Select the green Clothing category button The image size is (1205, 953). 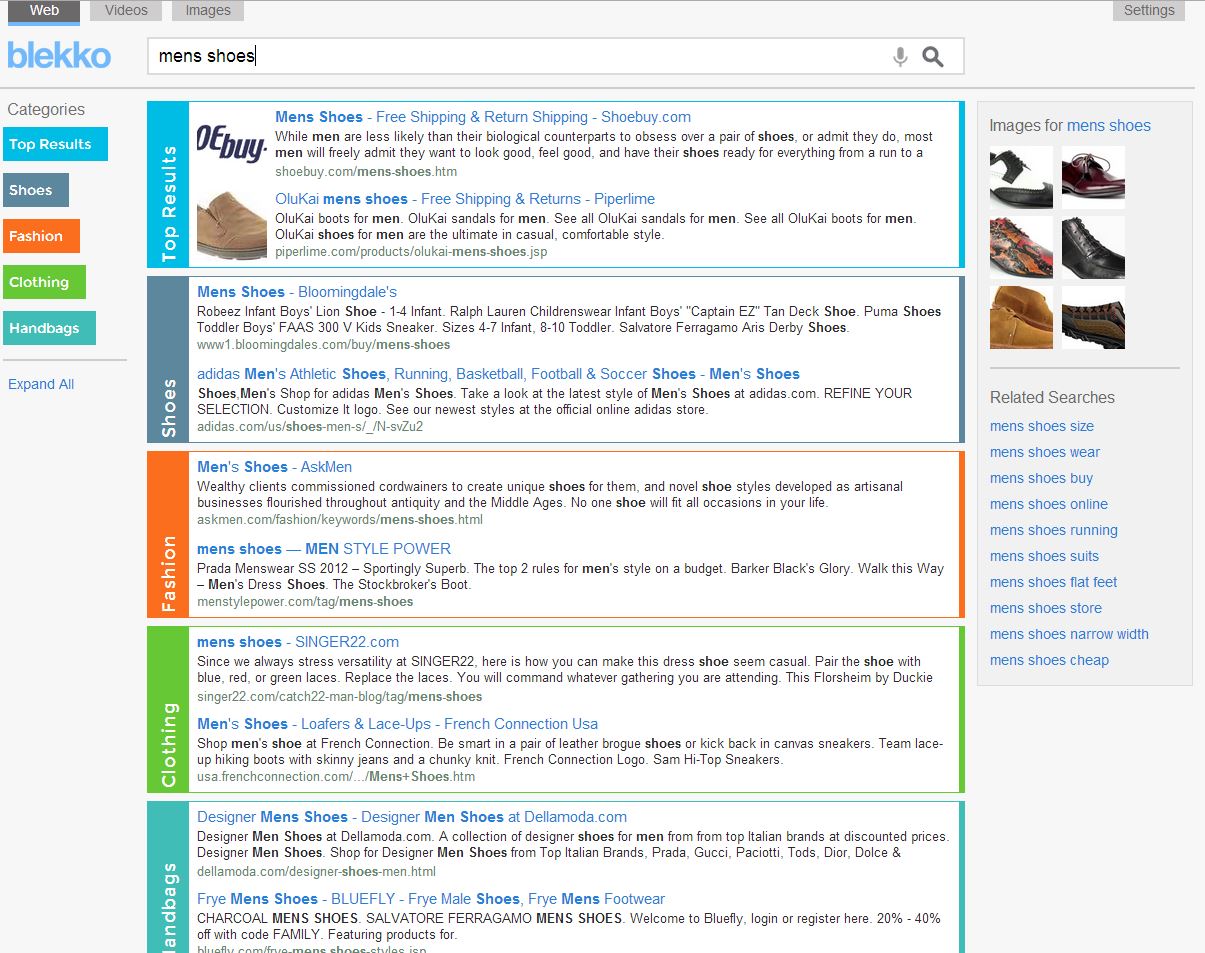coord(44,282)
